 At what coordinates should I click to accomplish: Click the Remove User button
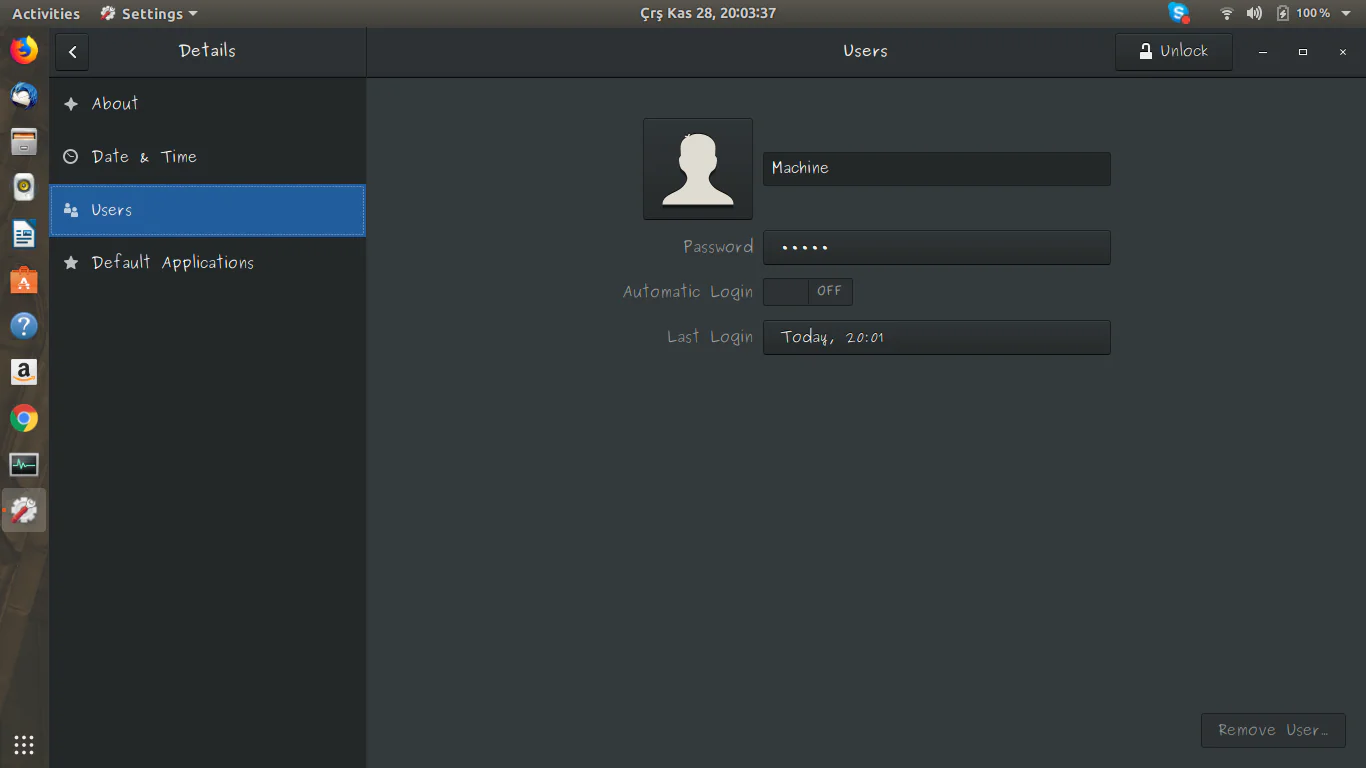(1273, 730)
